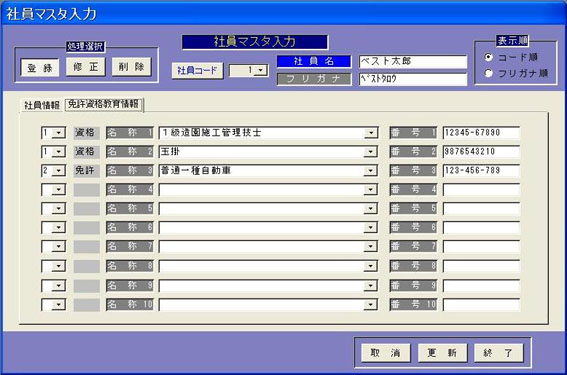Open the type dropdown in row 5
Viewport: 567px width, 375px height.
(59, 209)
